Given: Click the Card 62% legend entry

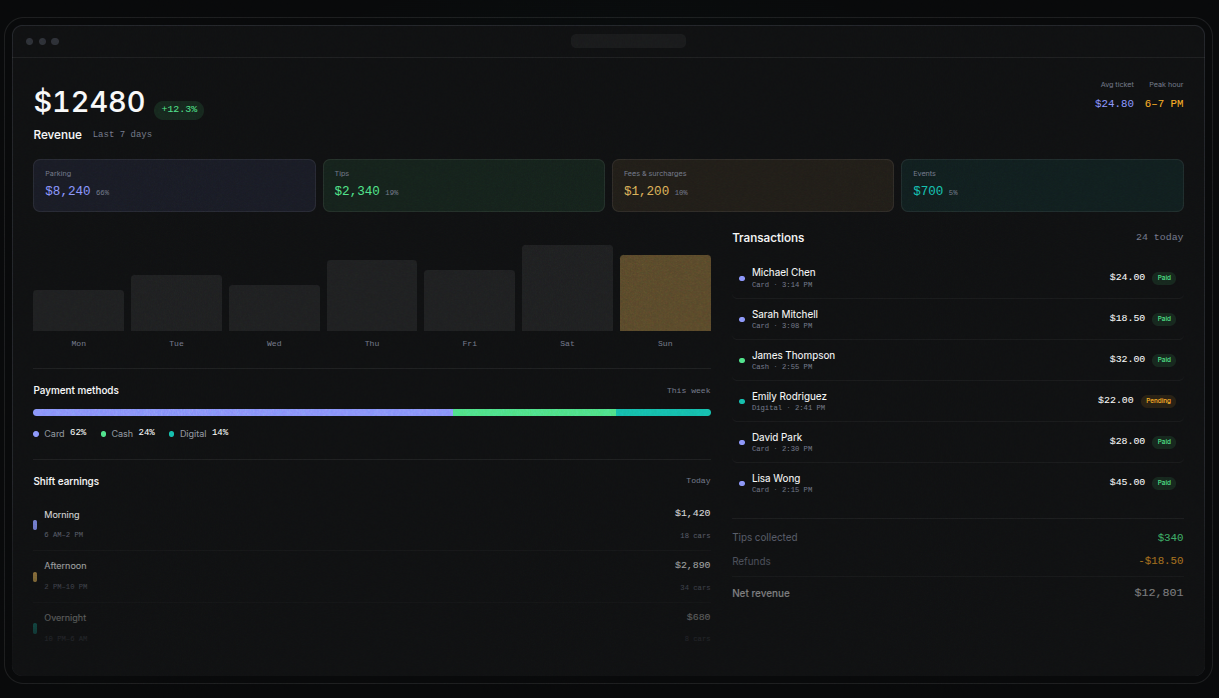Looking at the screenshot, I should point(60,433).
